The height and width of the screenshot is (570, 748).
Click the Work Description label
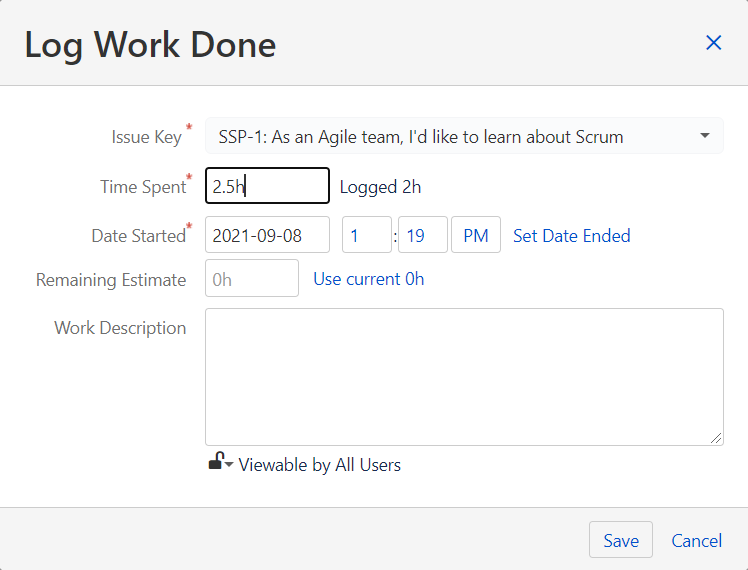click(x=120, y=328)
